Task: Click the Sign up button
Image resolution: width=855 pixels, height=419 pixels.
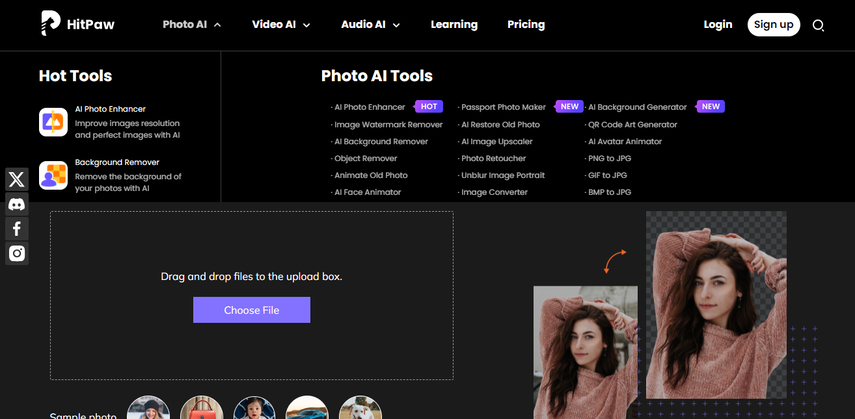Action: point(773,24)
